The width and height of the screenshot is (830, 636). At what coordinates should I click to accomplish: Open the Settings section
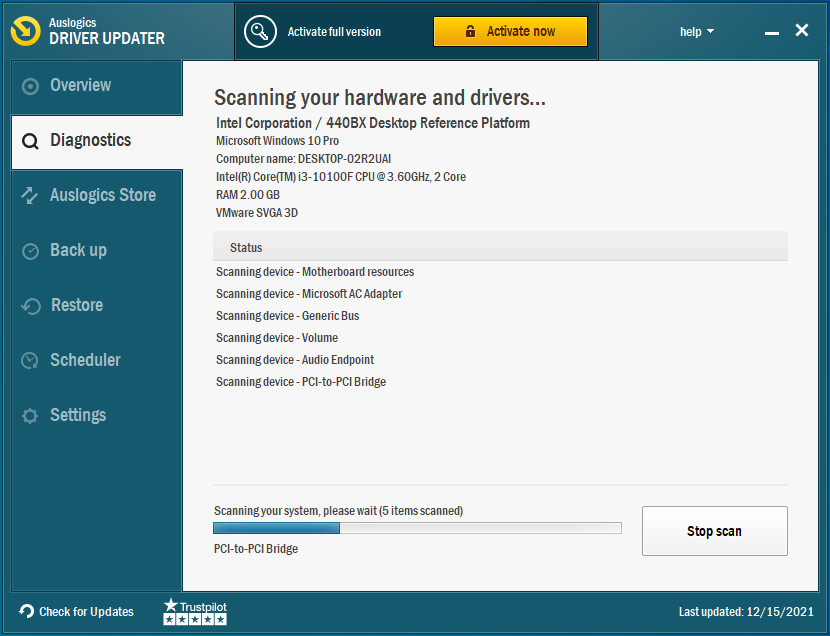click(x=78, y=415)
